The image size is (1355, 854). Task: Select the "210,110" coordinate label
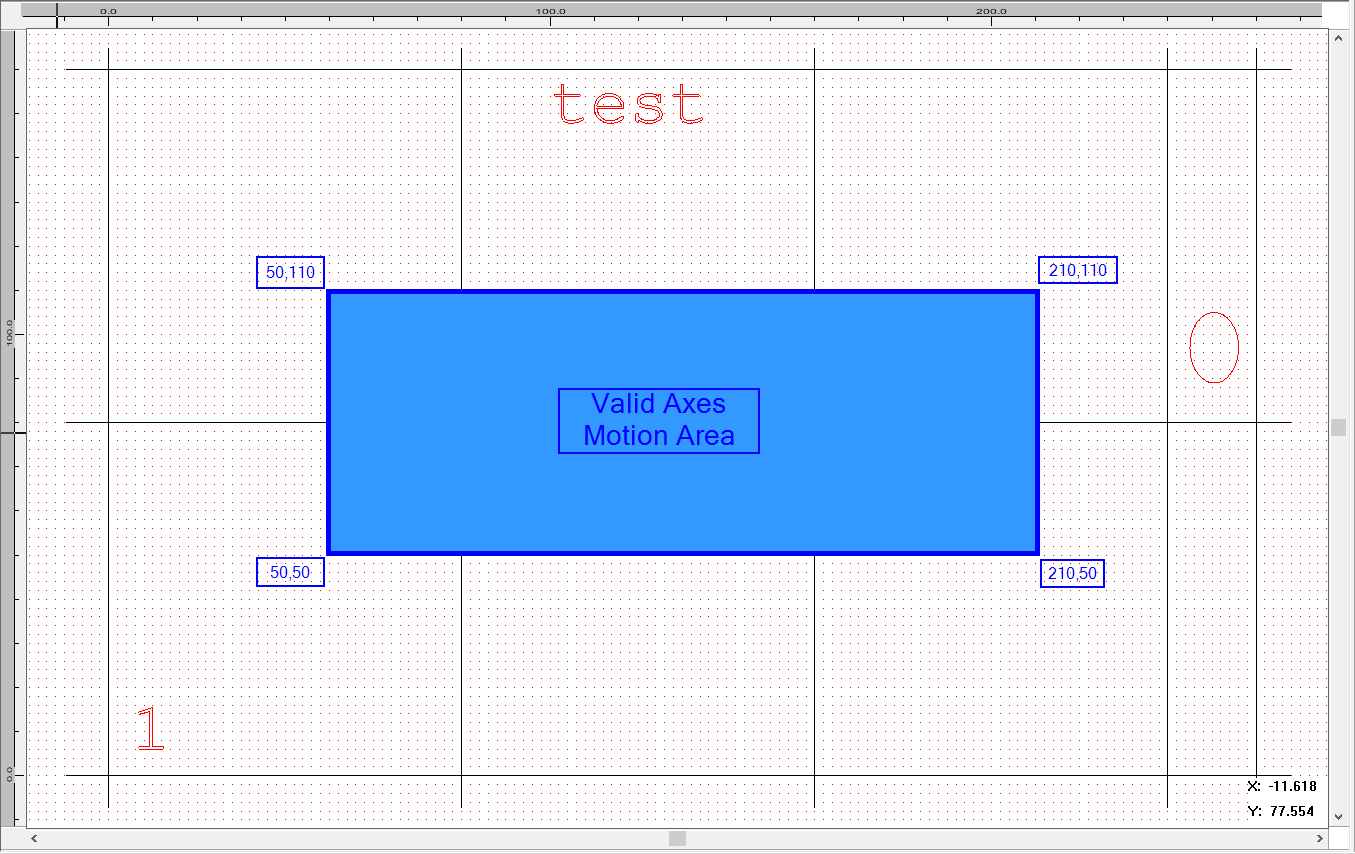[1077, 270]
